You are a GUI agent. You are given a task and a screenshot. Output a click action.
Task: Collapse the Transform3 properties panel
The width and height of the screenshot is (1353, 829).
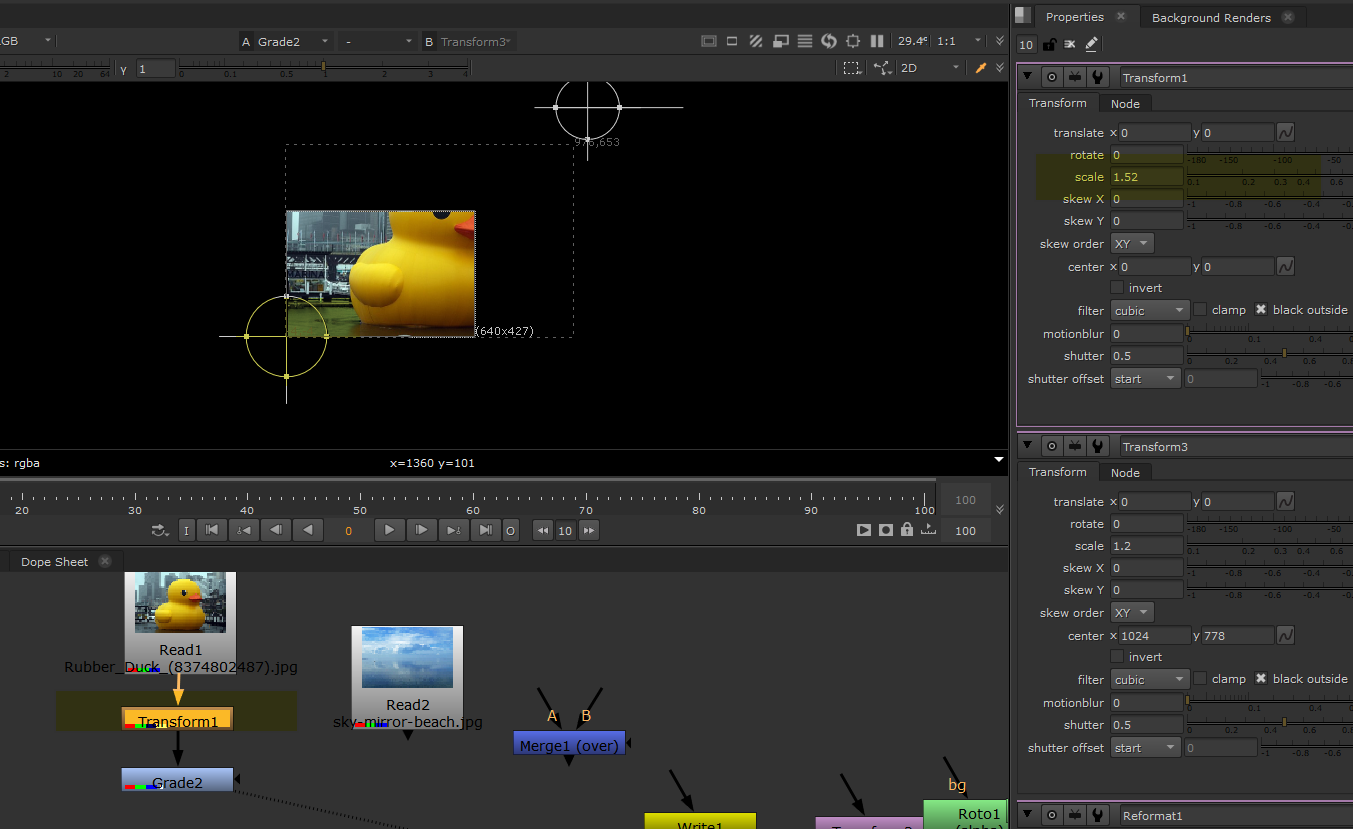click(x=1027, y=446)
